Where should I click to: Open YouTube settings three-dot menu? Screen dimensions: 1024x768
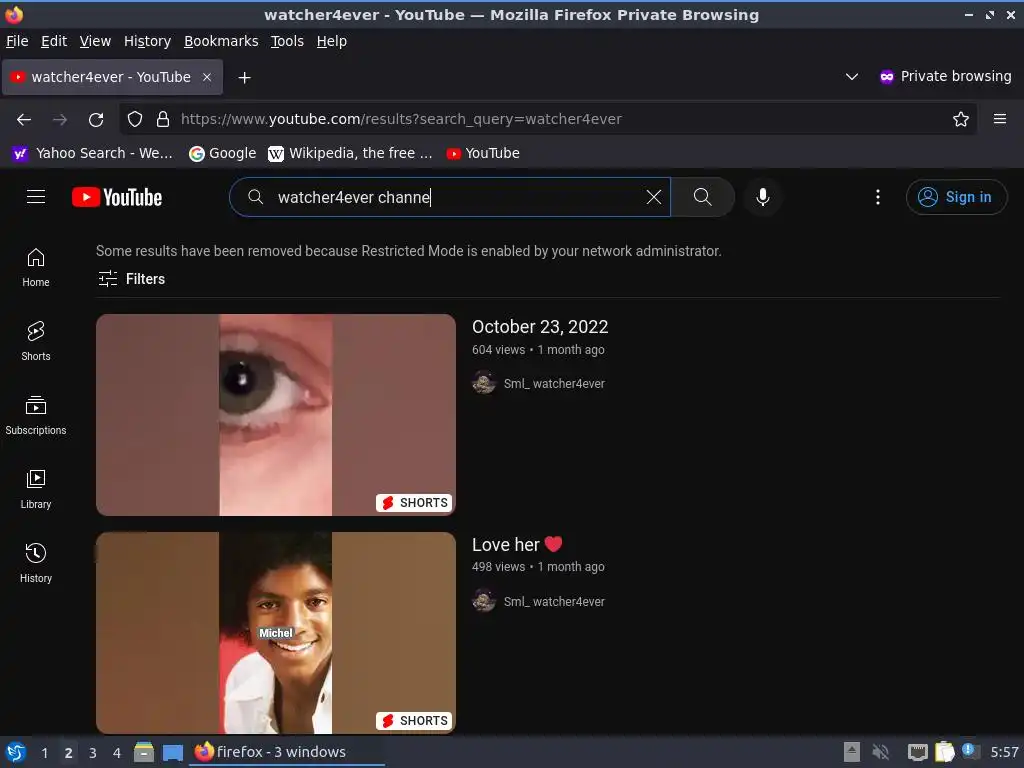[878, 197]
